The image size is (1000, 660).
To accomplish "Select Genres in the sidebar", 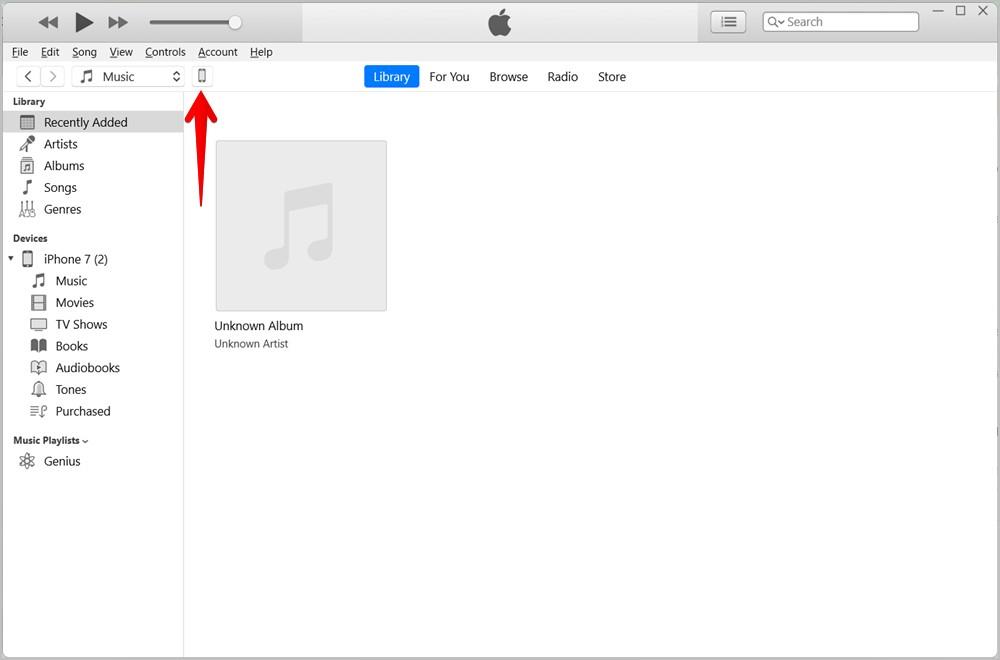I will pyautogui.click(x=93, y=209).
